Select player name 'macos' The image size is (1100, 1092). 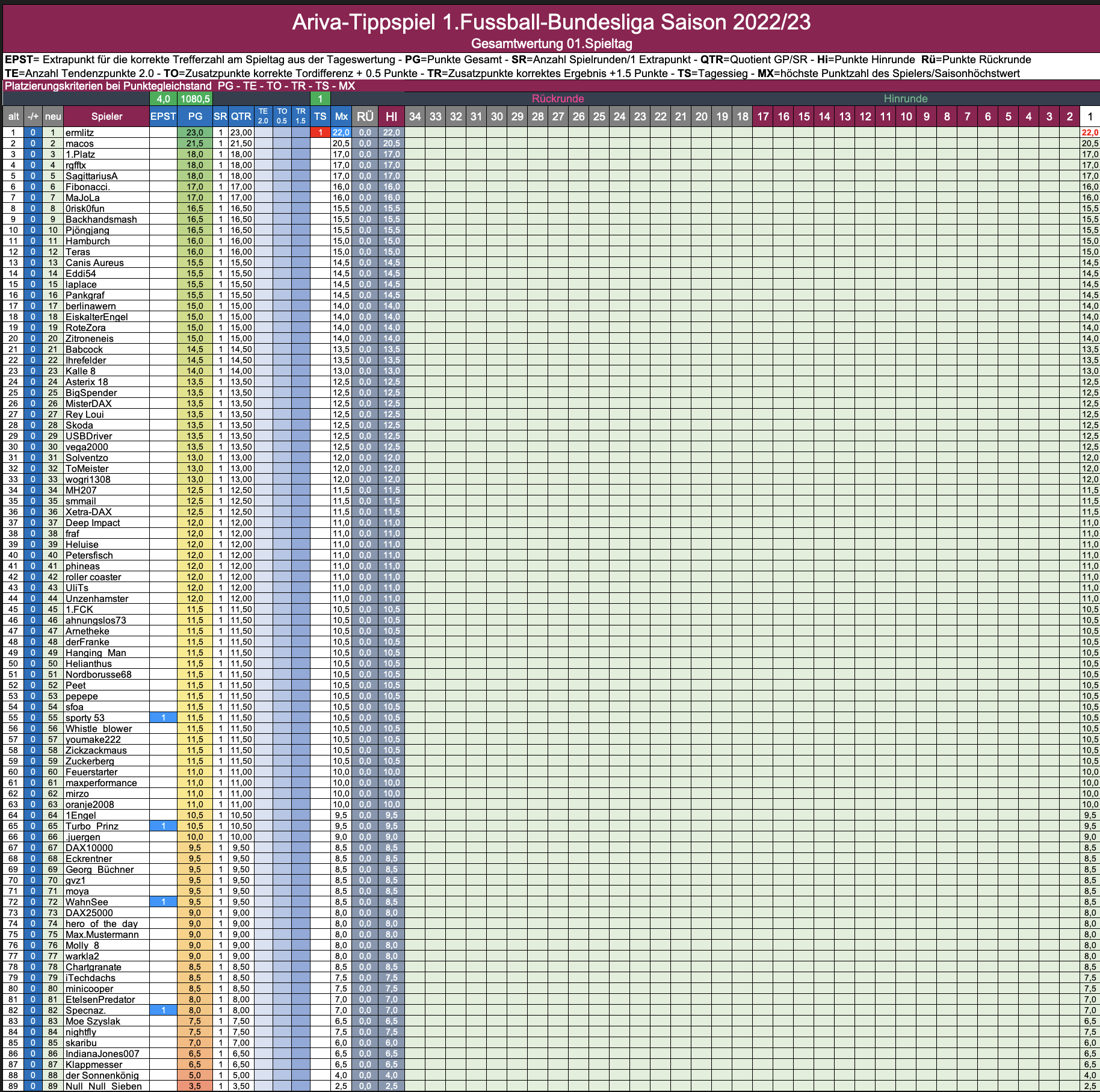coord(79,143)
